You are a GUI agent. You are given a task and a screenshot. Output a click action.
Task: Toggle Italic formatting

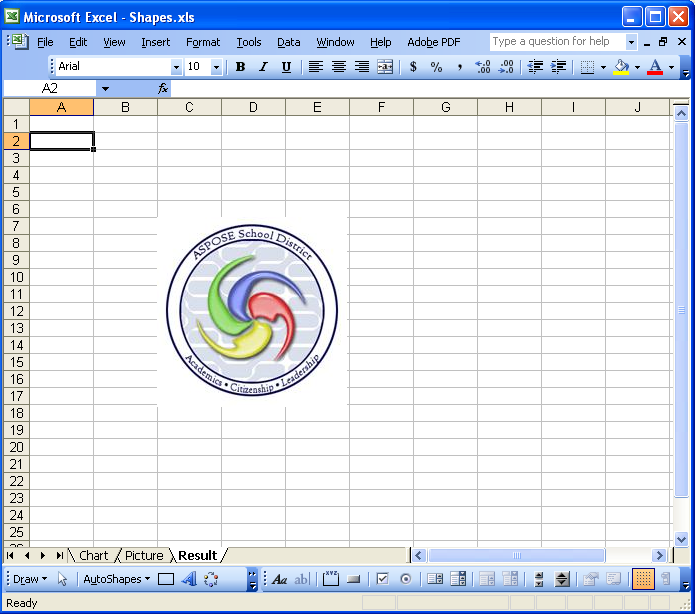264,67
